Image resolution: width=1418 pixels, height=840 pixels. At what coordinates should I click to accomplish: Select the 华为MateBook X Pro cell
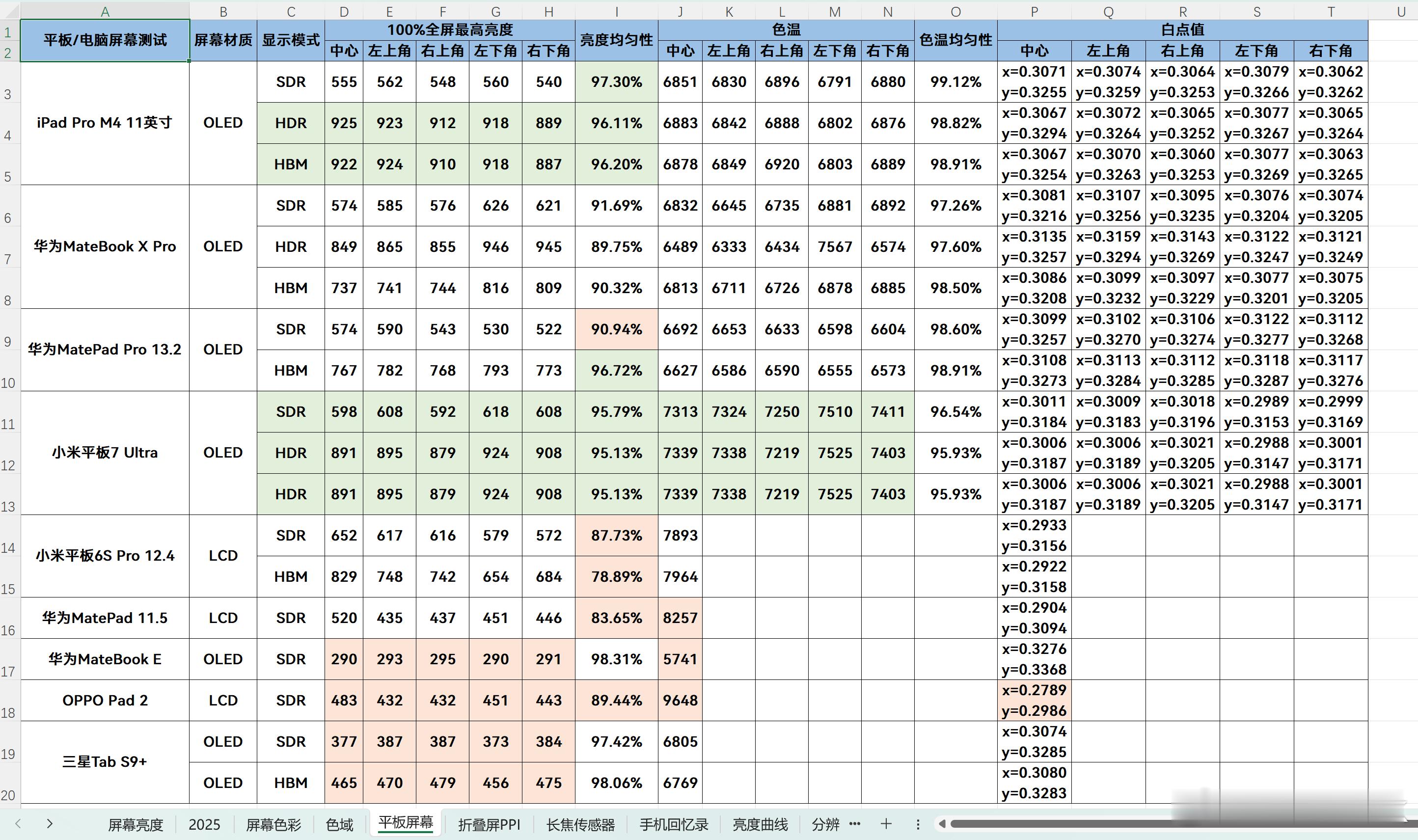point(105,247)
